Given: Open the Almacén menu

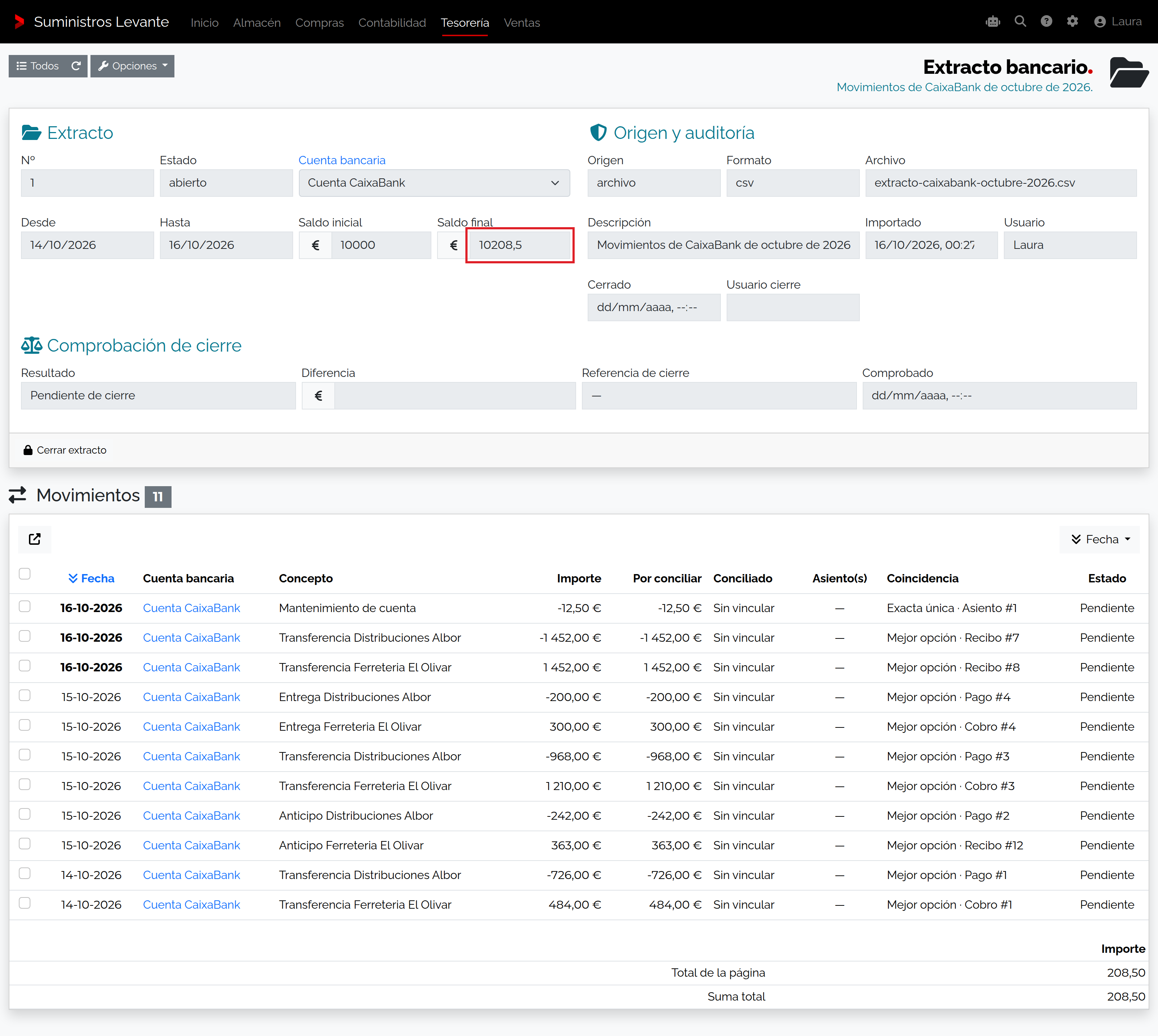Looking at the screenshot, I should click(257, 23).
